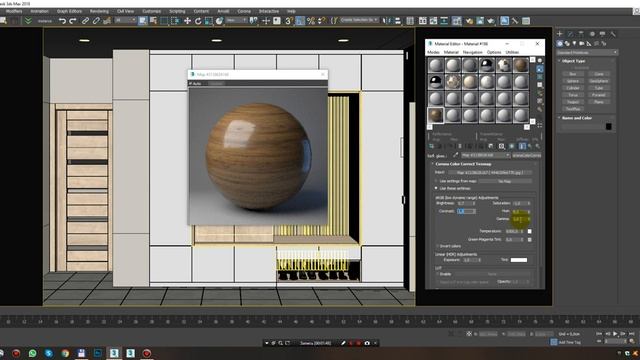Select the Unlink Selection tool
This screenshot has height=360, width=640.
[96, 21]
